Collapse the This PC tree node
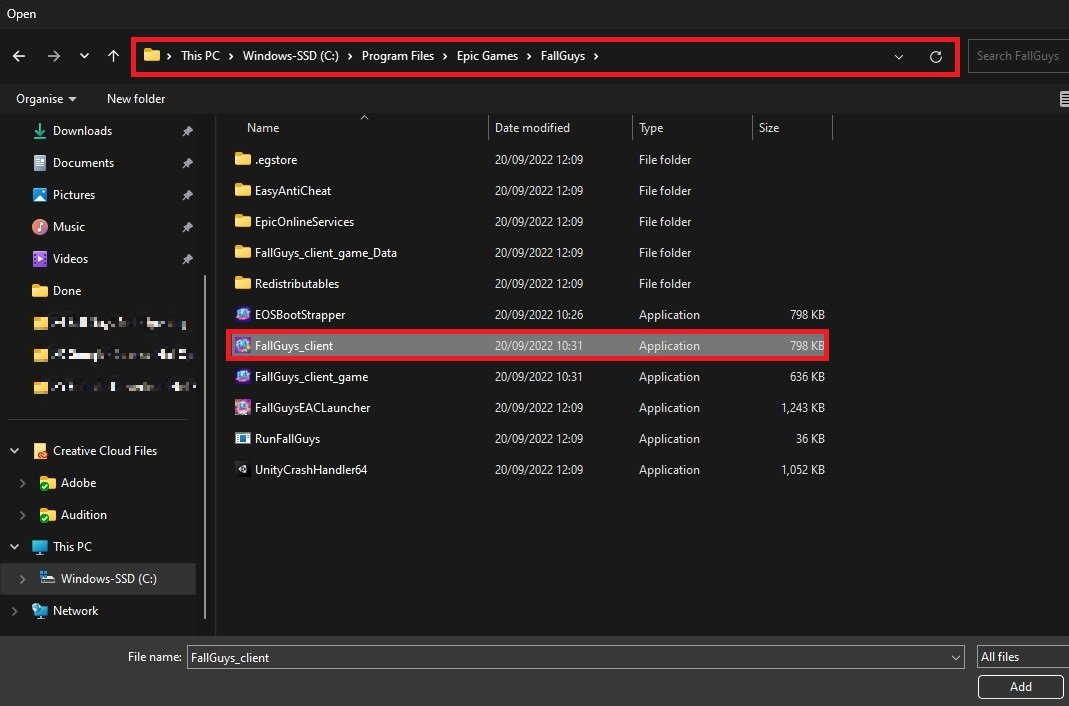This screenshot has height=706, width=1069. (14, 547)
